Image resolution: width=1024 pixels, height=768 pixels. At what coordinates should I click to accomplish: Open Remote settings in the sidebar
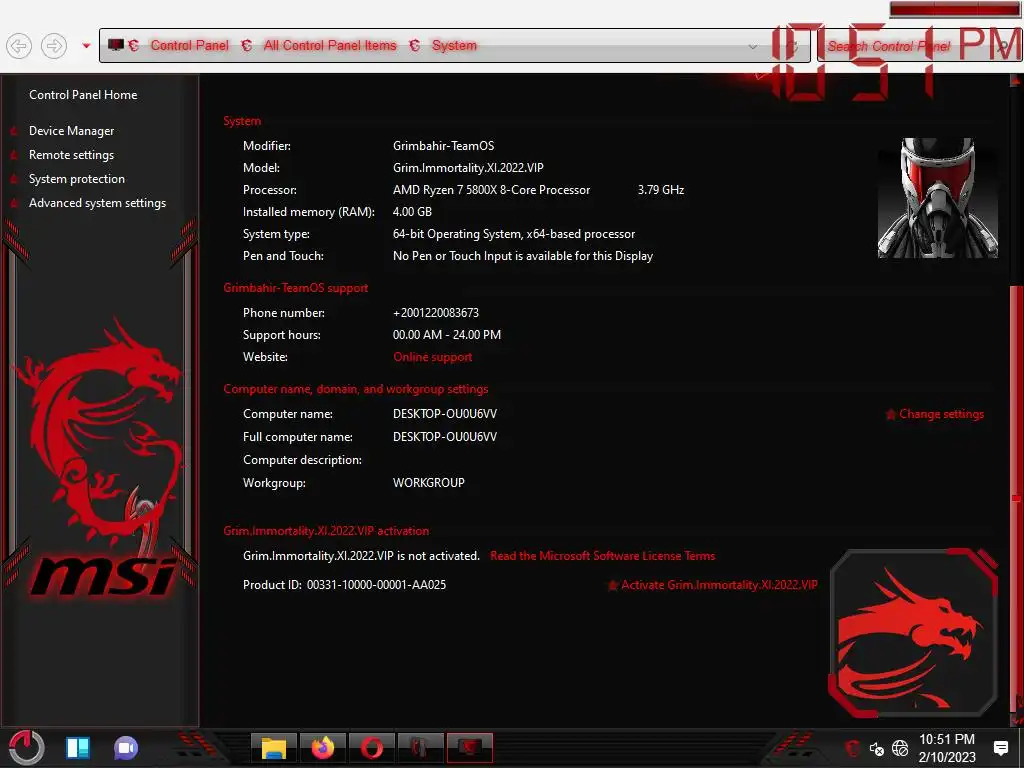click(x=71, y=155)
